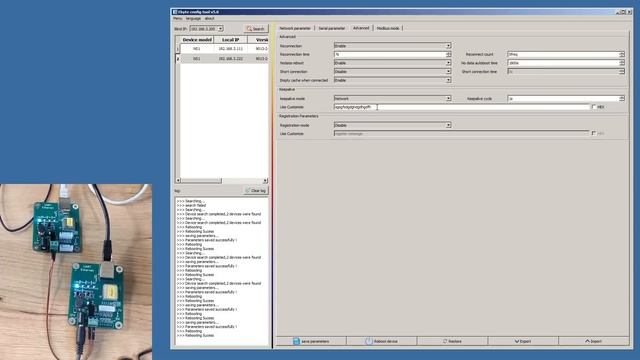This screenshot has width=640, height=360.
Task: Click the Reboot device button
Action: click(x=382, y=341)
